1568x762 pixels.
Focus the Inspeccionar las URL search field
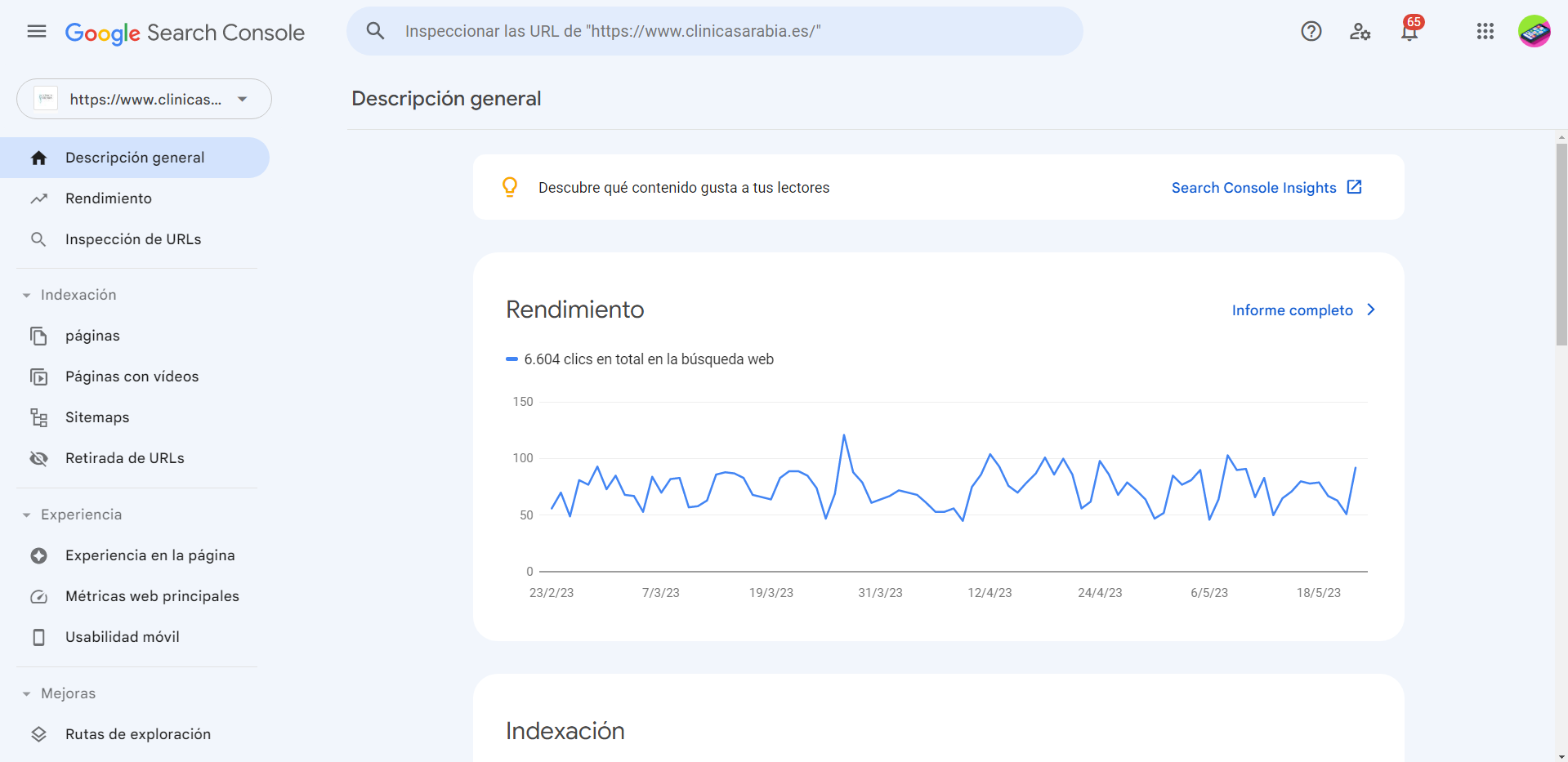[x=715, y=31]
